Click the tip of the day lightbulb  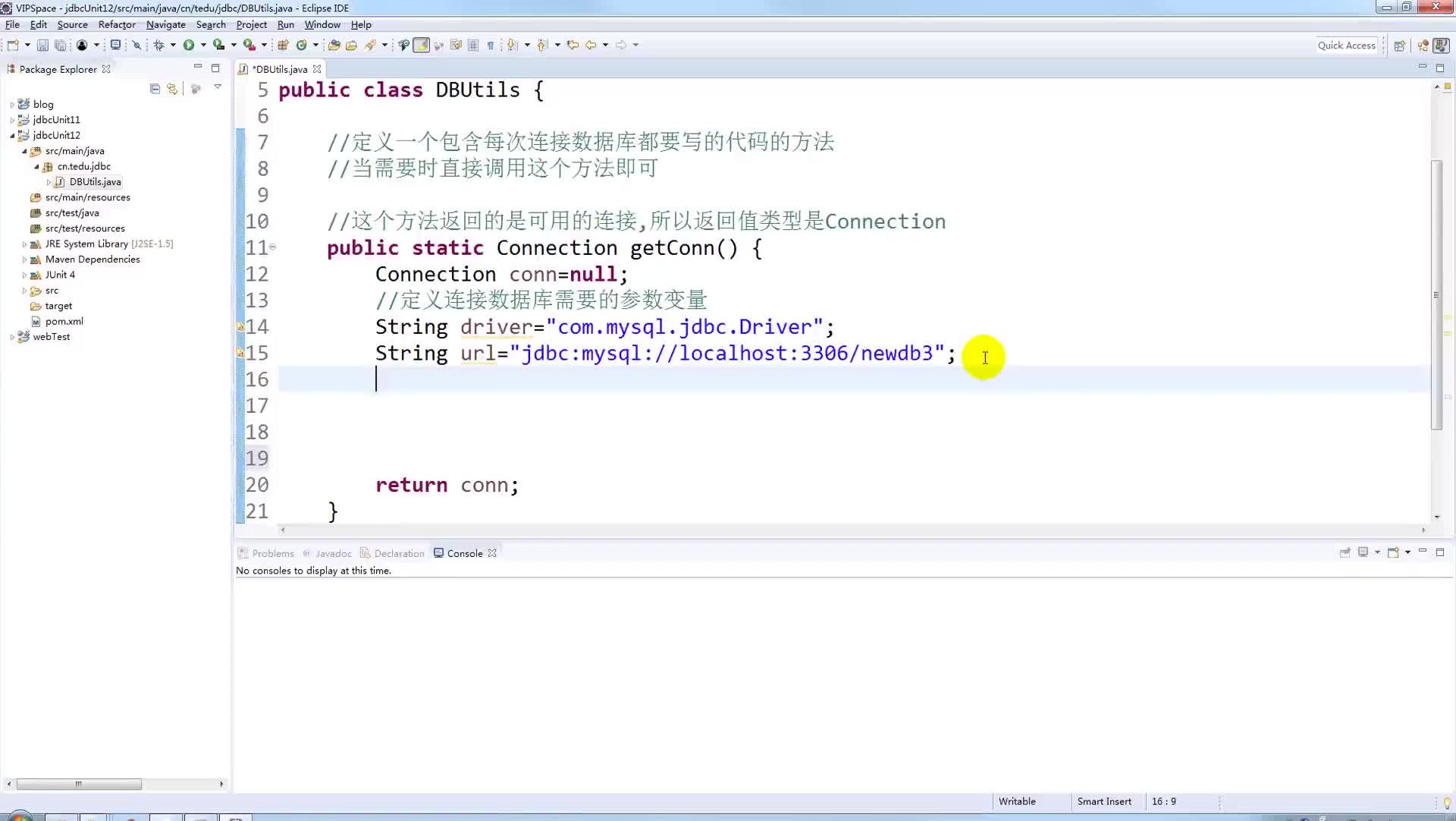(1447, 802)
